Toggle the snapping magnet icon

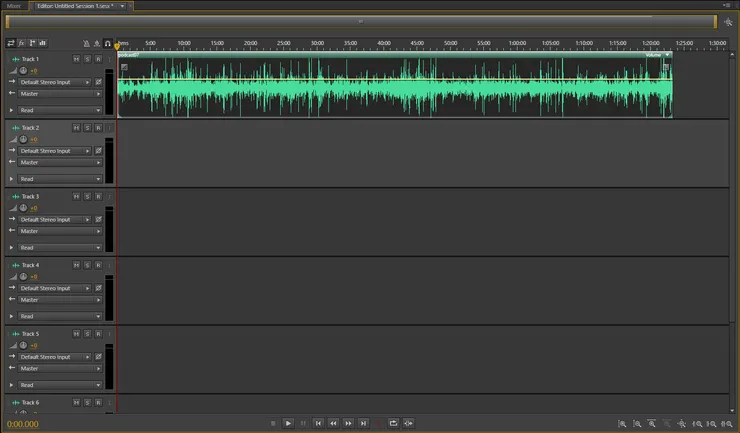click(x=108, y=43)
